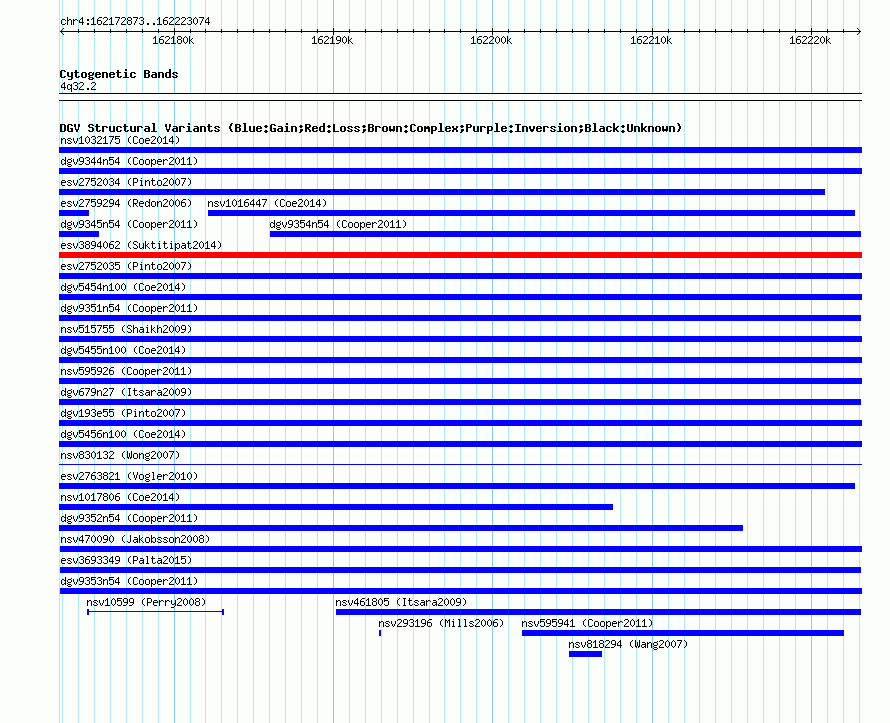Click the 162210k ruler label
The height and width of the screenshot is (723, 890).
click(651, 40)
